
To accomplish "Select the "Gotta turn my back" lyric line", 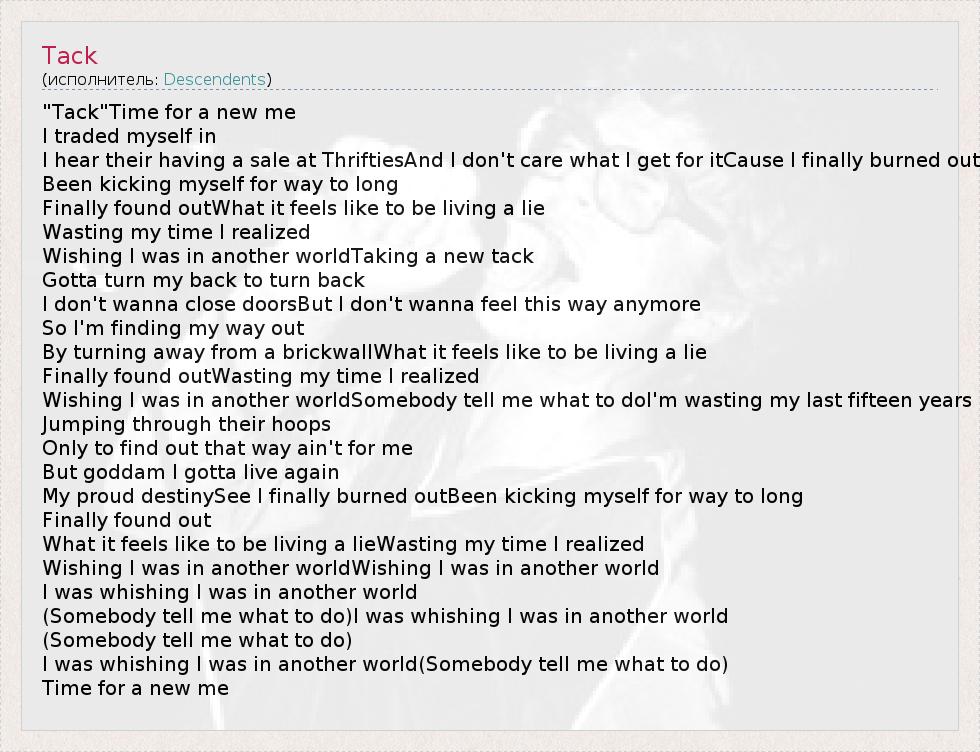I will tap(203, 280).
